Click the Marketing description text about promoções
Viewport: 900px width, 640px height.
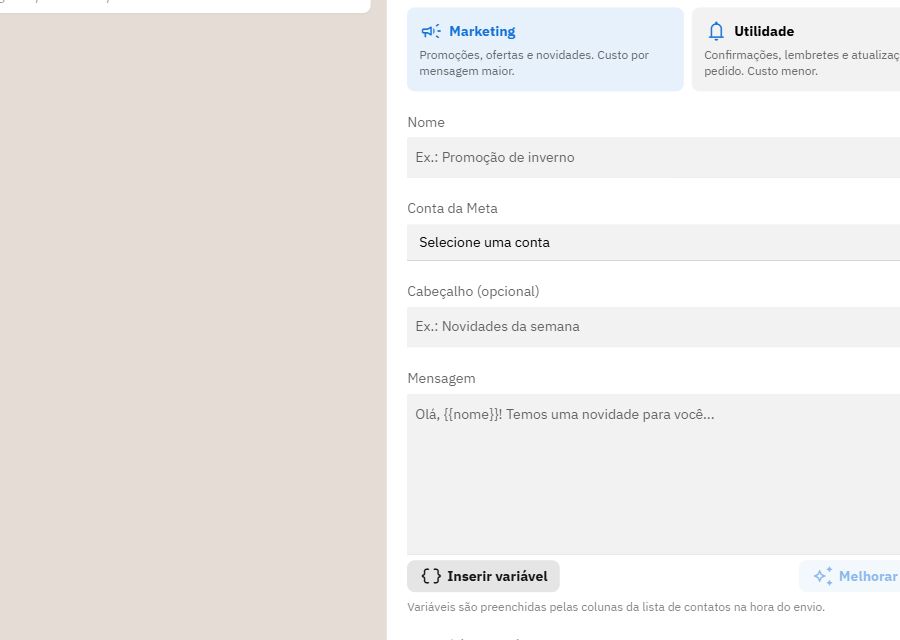point(534,63)
